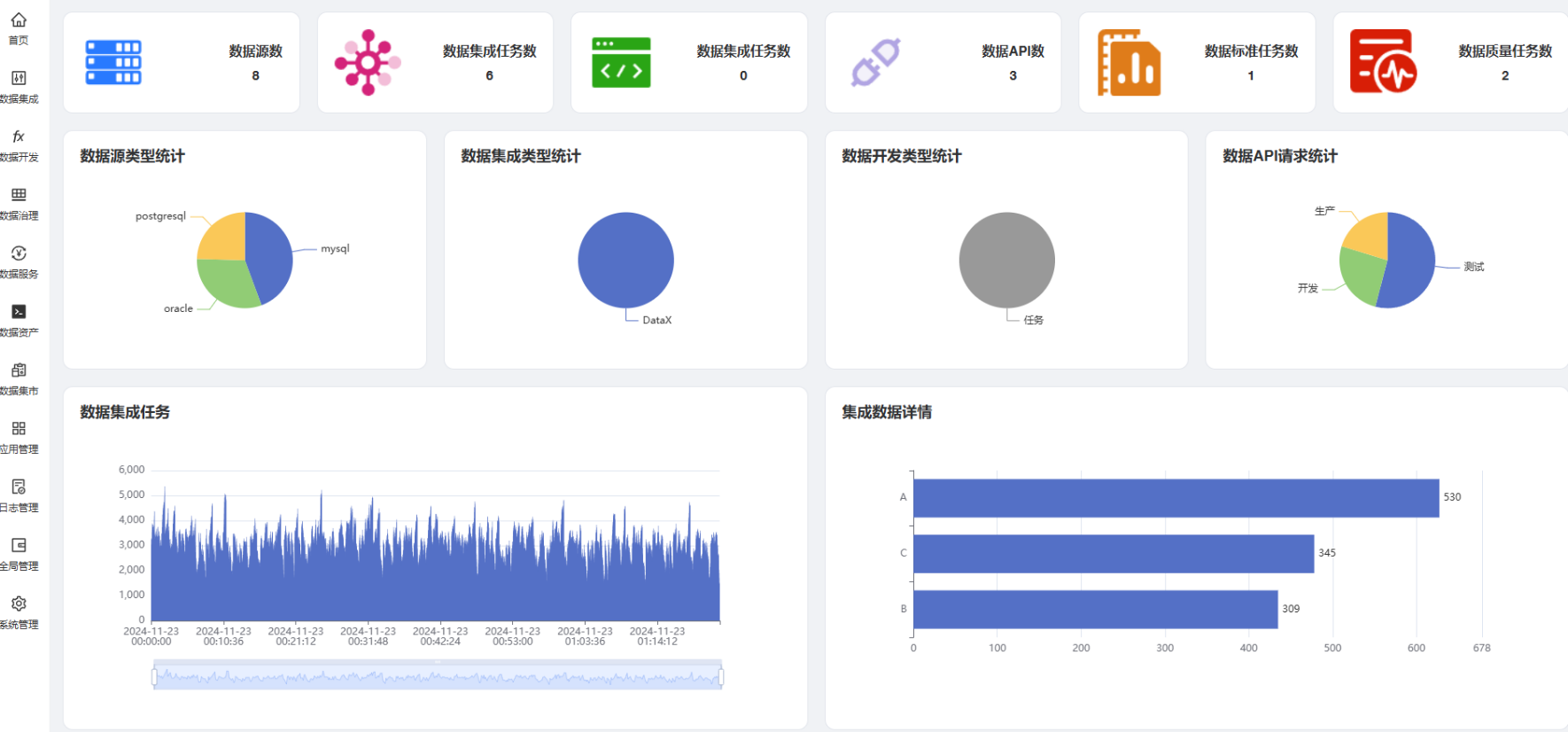Screen dimensions: 1568x732
Task: Click the blue server icon for 数据源数
Action: [113, 63]
